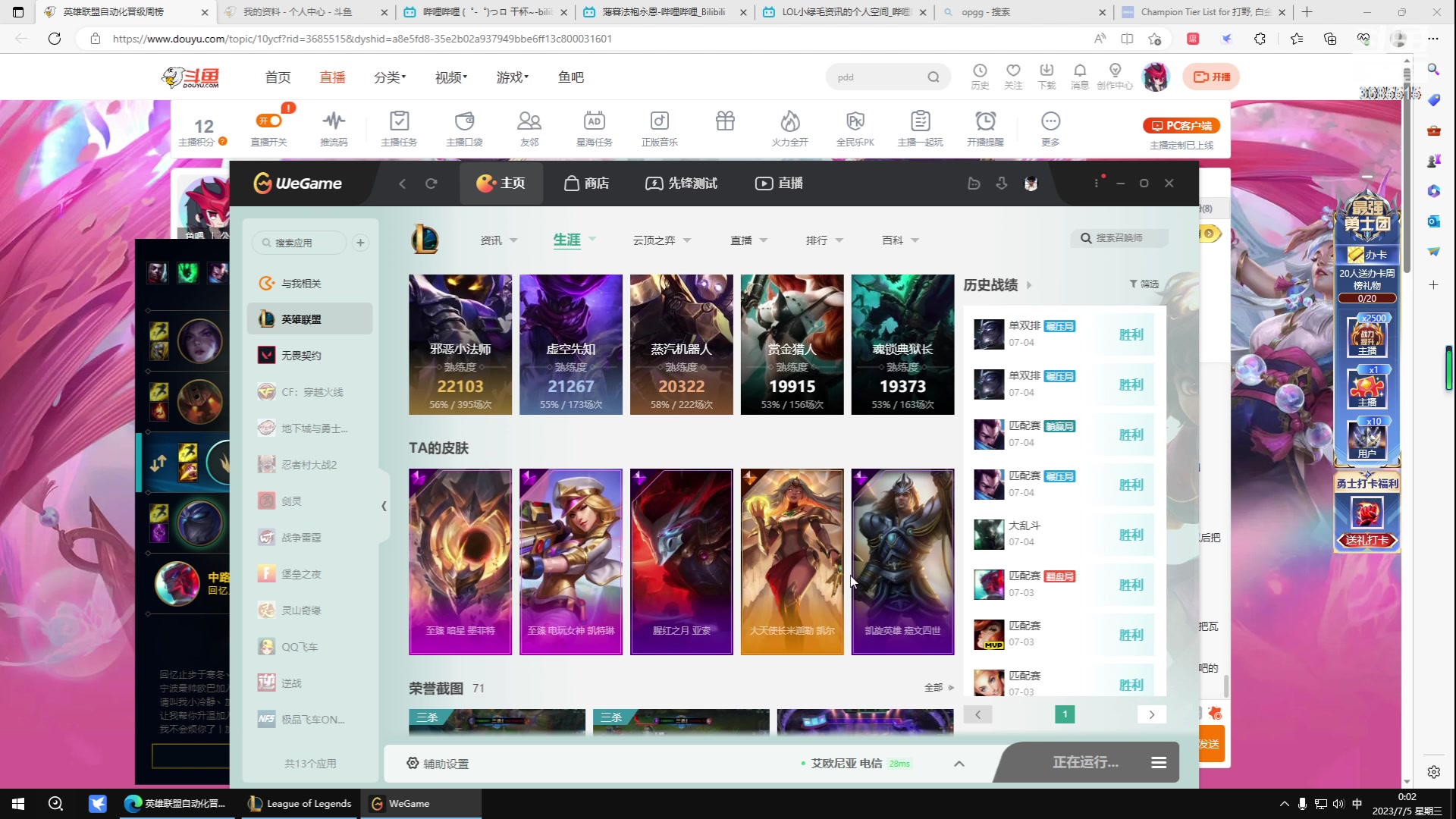Click Douyu search magnifier icon
Viewport: 1456px width, 819px height.
point(933,77)
